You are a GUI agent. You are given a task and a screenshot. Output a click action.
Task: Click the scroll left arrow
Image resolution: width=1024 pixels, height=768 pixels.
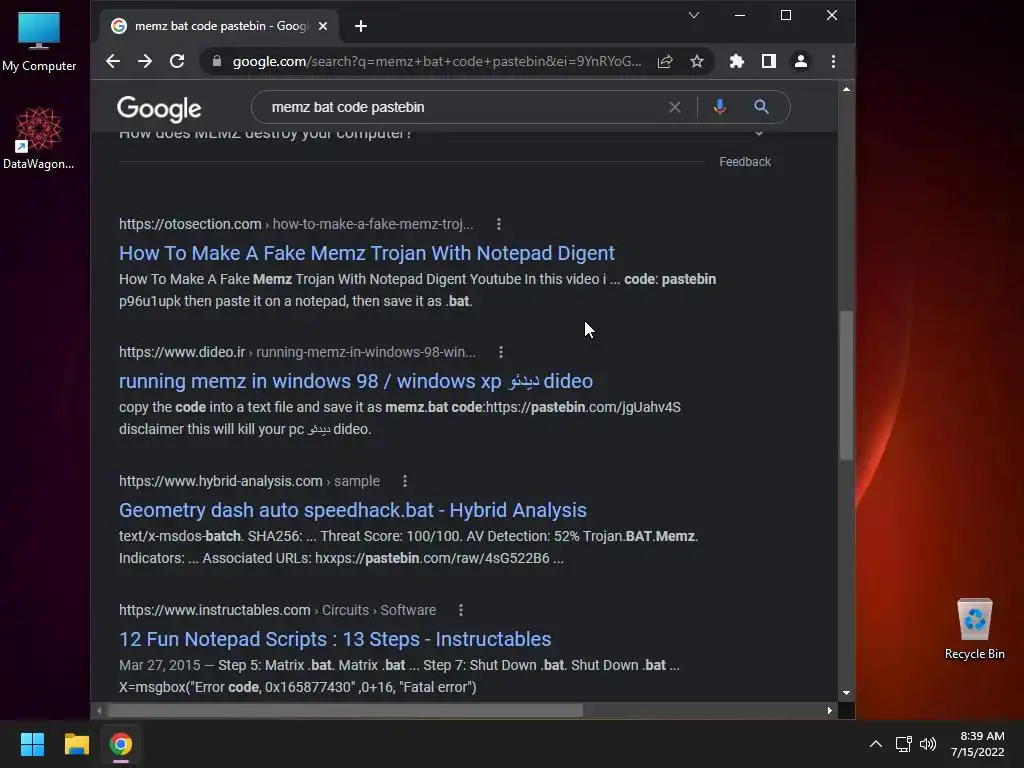(99, 711)
